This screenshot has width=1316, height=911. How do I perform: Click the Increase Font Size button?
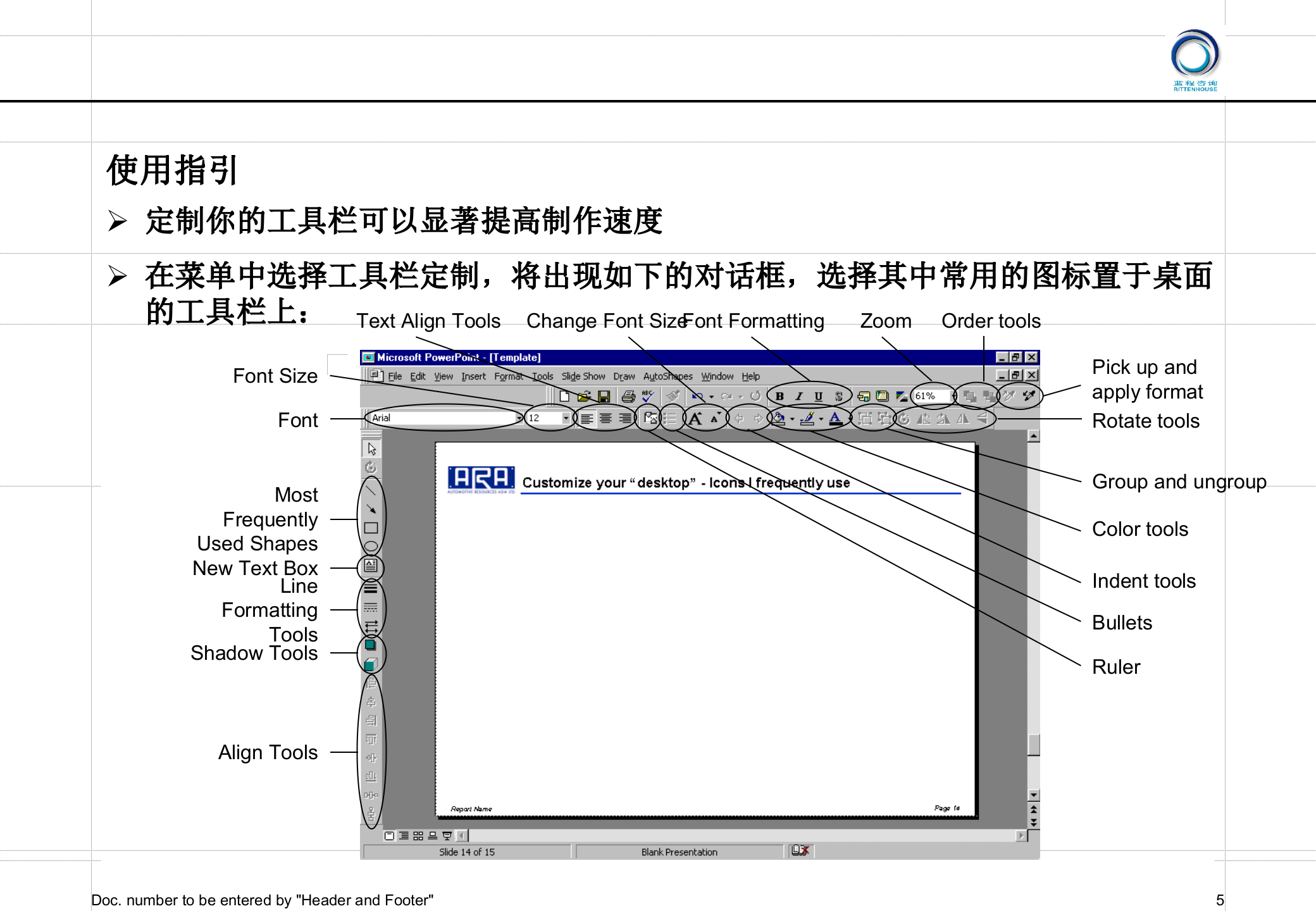point(695,418)
